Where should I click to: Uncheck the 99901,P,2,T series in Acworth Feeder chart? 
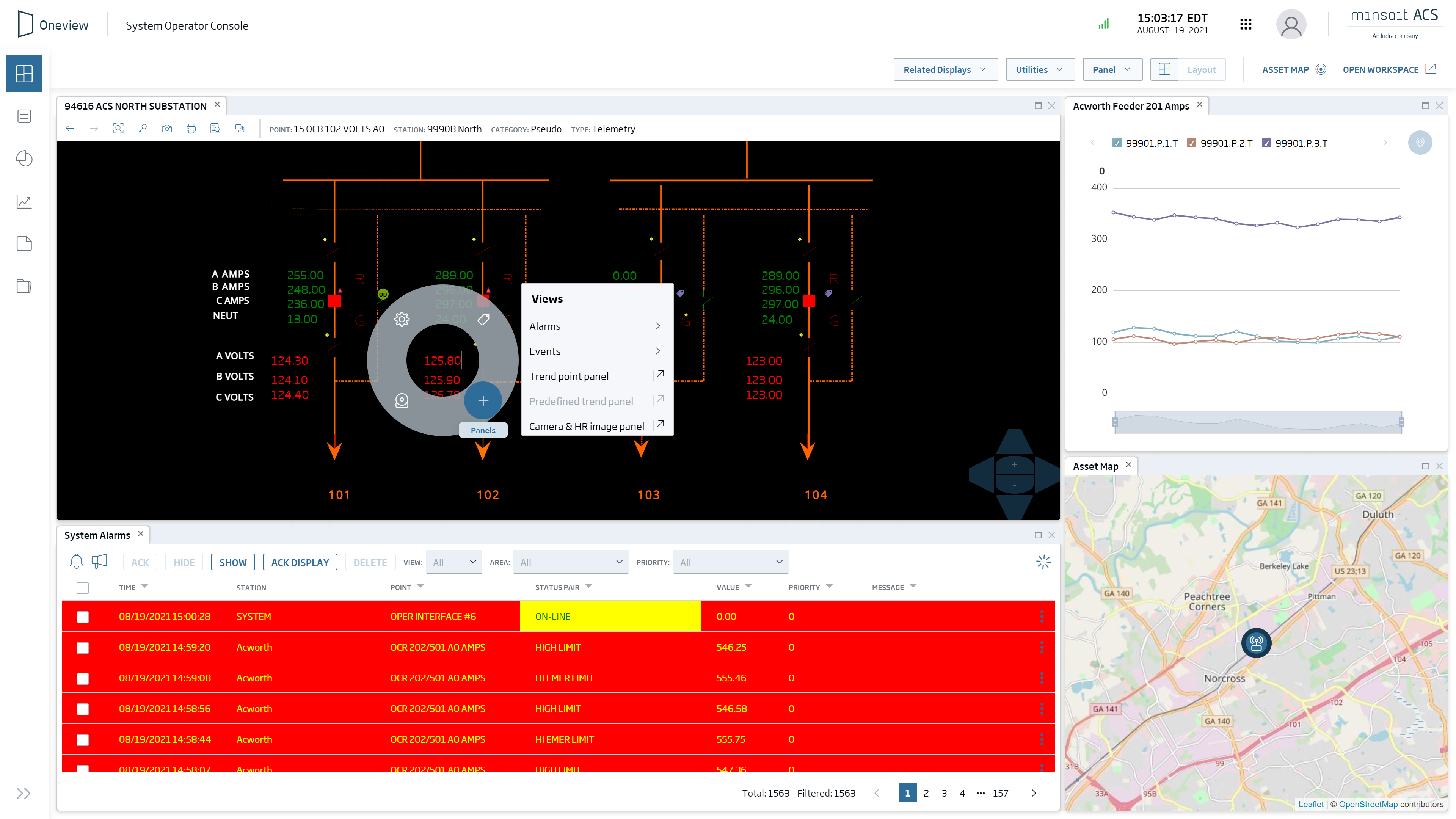click(1191, 143)
